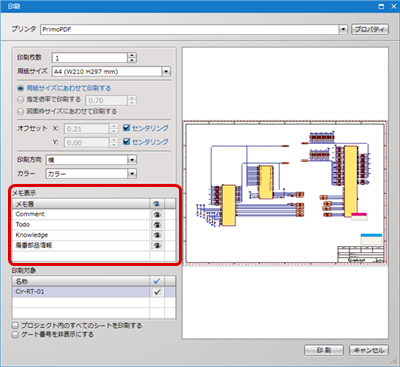Open the PrimoPDF printer dropdown
The image size is (400, 367).
tap(343, 30)
